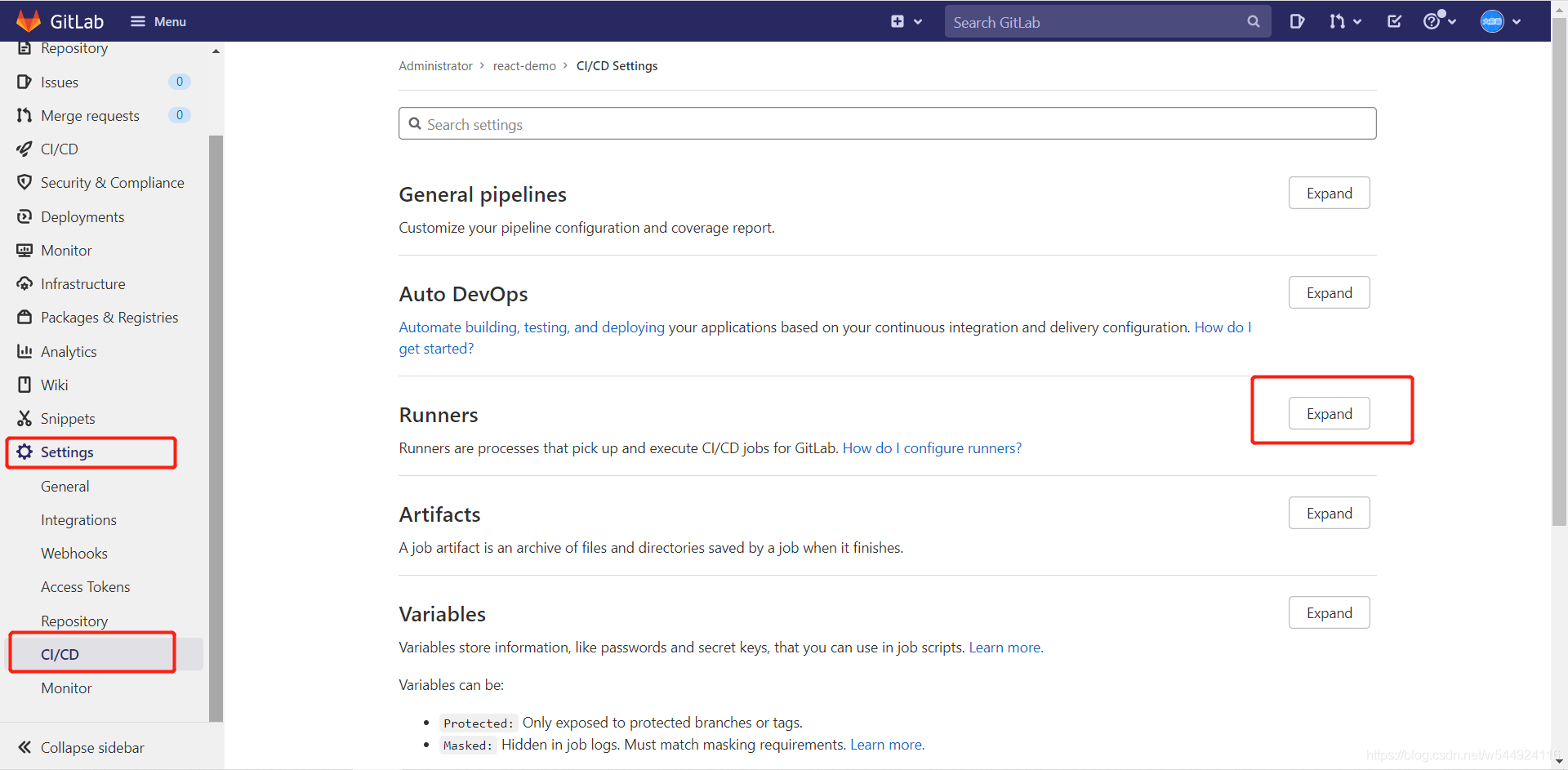Select the CI/CD rocket icon in sidebar
This screenshot has height=770, width=1568.
coord(24,149)
